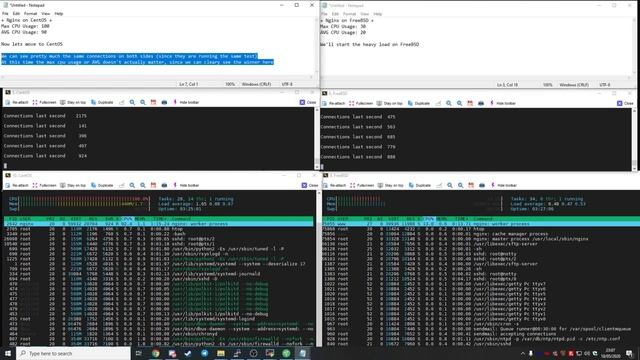Click red calendar icon in CentOS htop terminal
This screenshot has width=640, height=360.
(x=153, y=185)
